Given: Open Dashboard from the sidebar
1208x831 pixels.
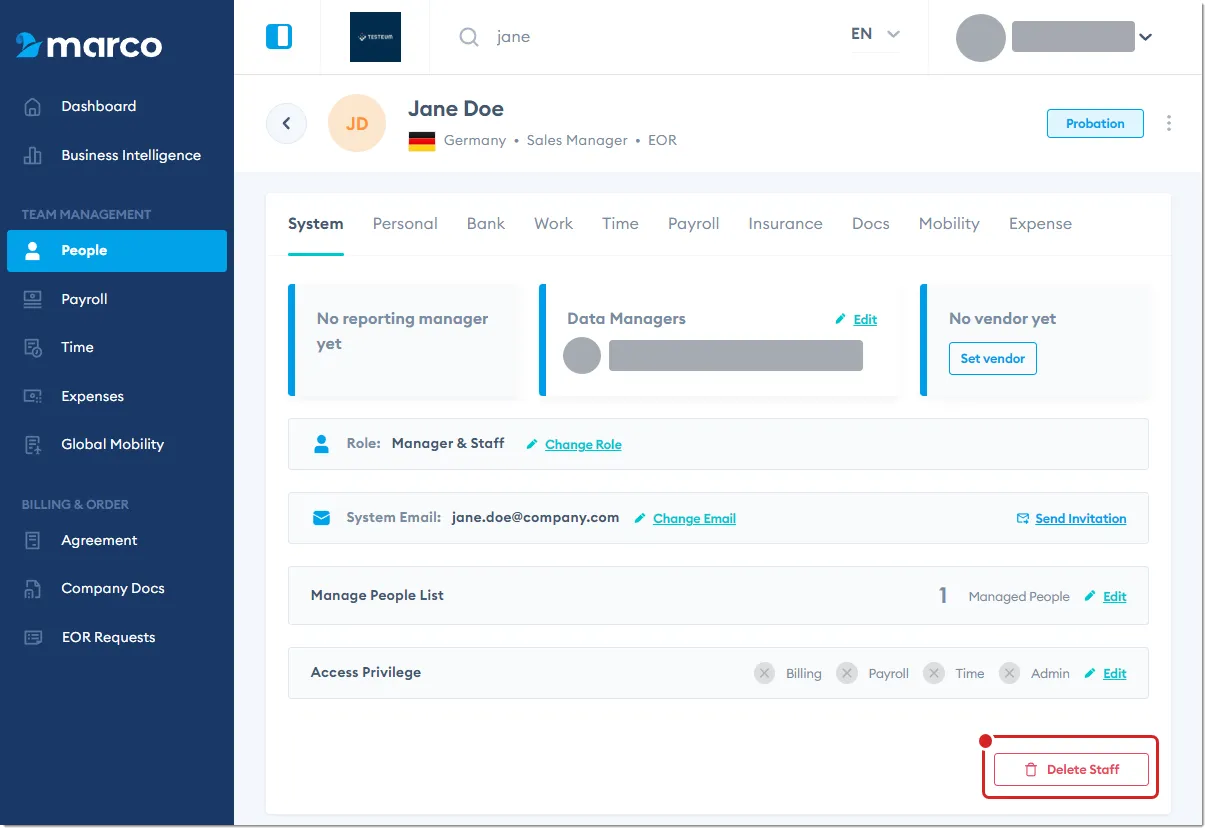Looking at the screenshot, I should coord(98,106).
